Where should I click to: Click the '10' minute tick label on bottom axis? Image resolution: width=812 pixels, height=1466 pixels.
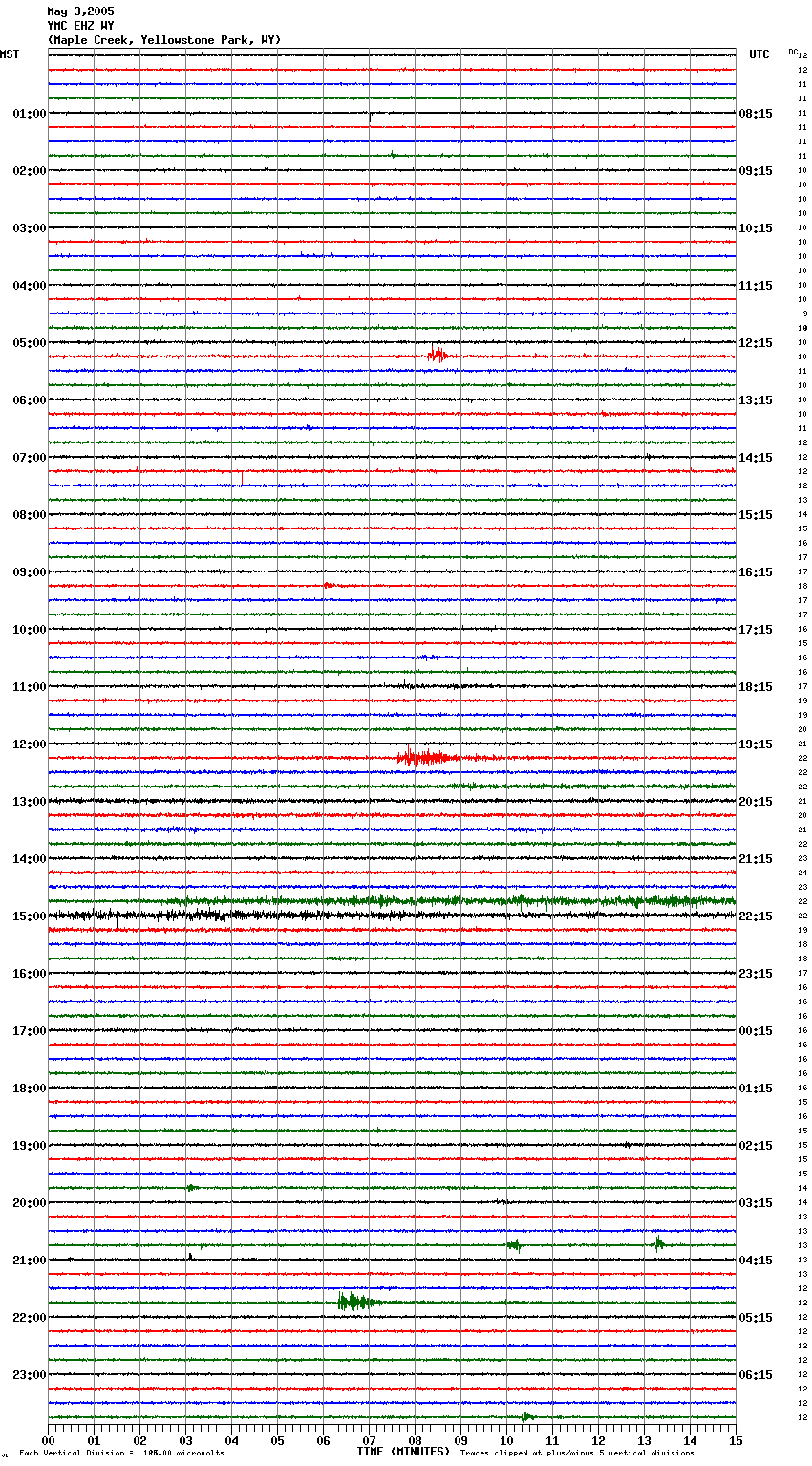click(x=506, y=1440)
